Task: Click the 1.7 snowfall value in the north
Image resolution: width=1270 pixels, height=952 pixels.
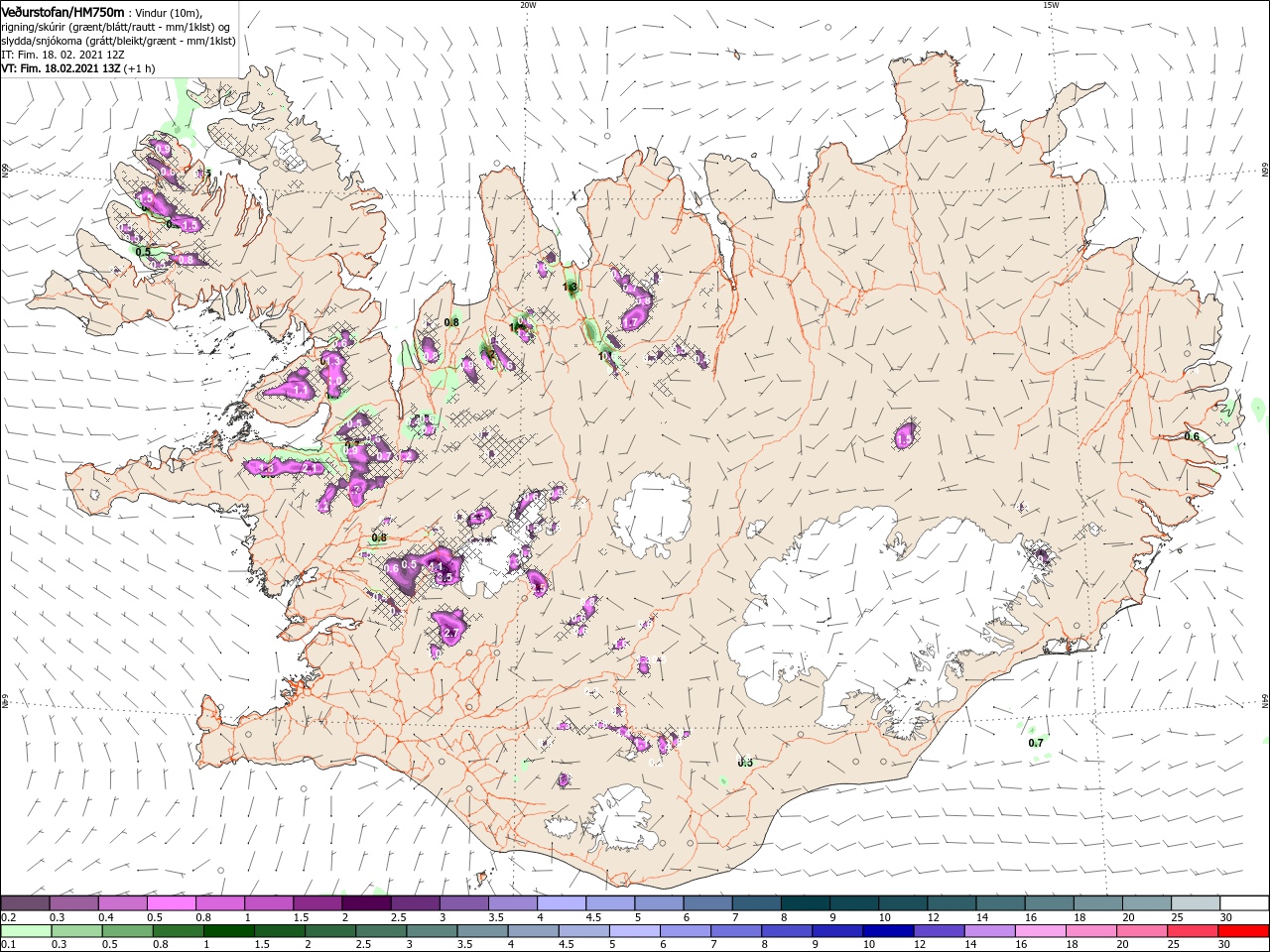Action: coord(631,322)
